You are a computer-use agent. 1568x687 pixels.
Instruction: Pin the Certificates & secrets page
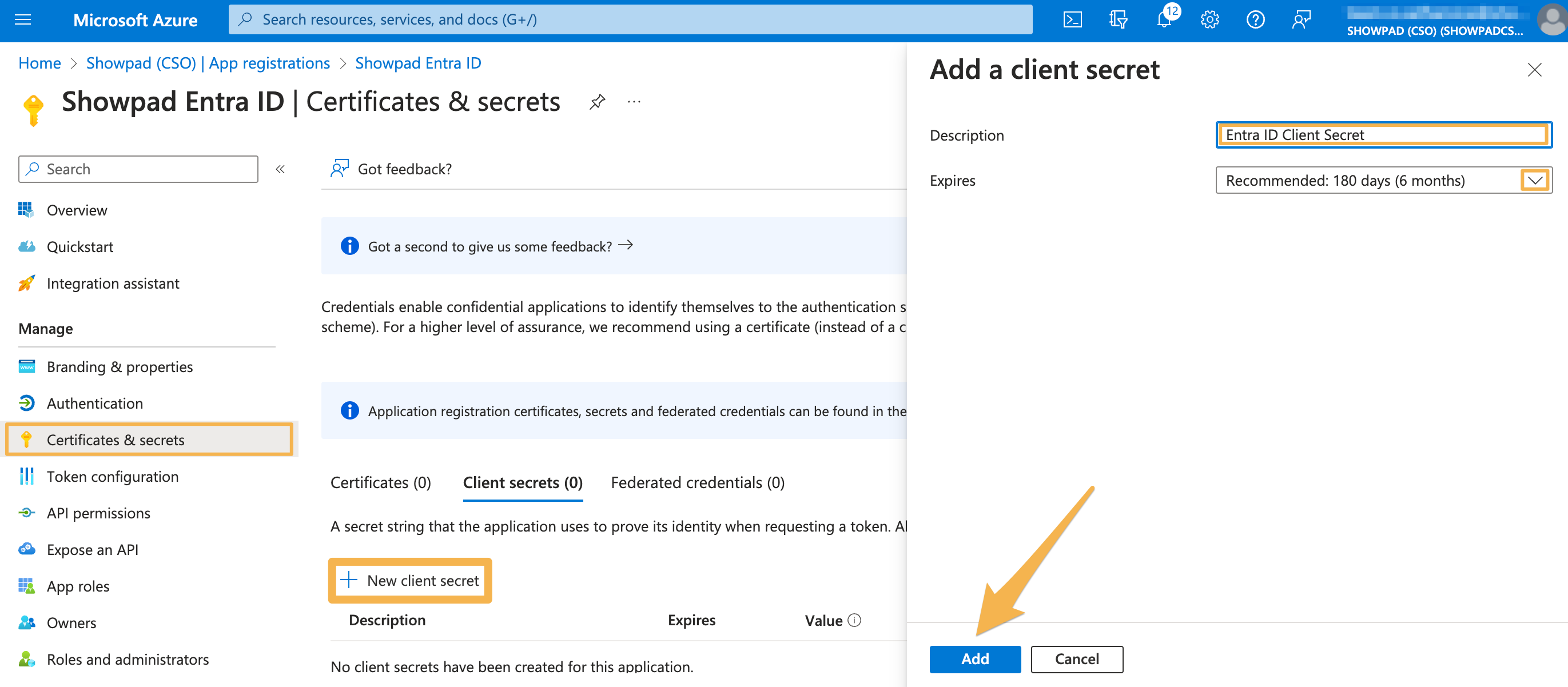pos(597,102)
